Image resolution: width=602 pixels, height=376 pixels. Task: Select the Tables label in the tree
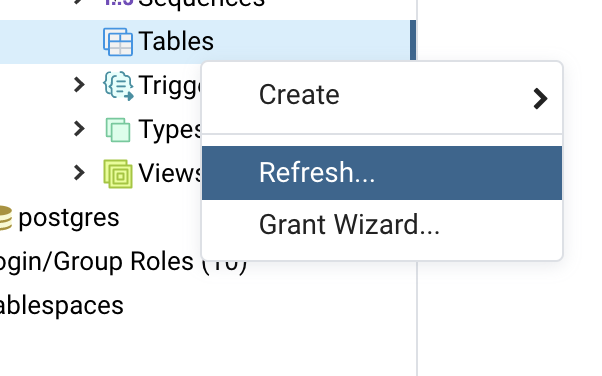[x=176, y=41]
